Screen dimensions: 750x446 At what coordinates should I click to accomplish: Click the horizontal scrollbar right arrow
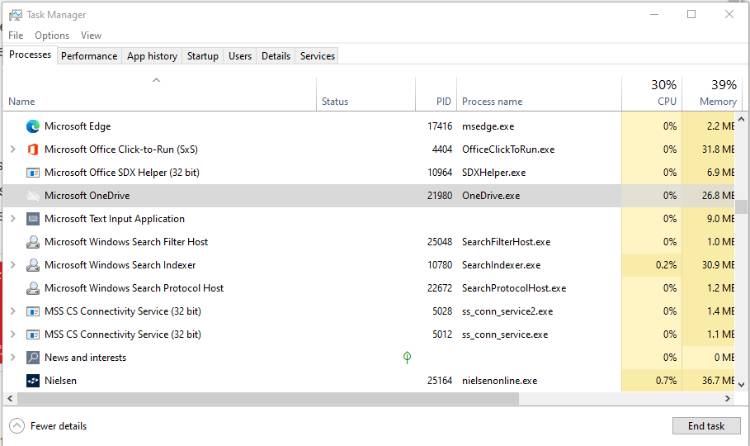pyautogui.click(x=728, y=398)
